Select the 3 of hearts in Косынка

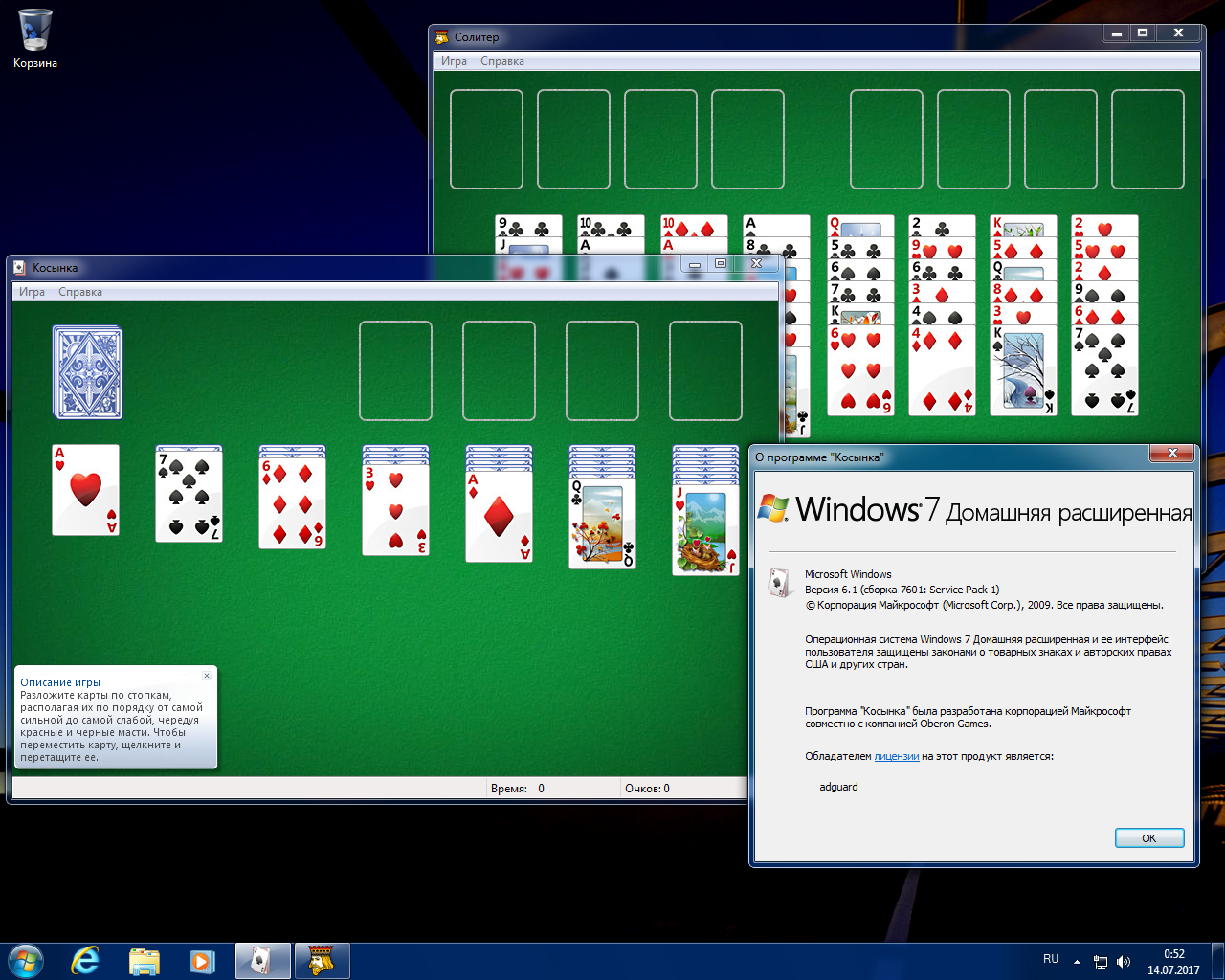coord(396,510)
